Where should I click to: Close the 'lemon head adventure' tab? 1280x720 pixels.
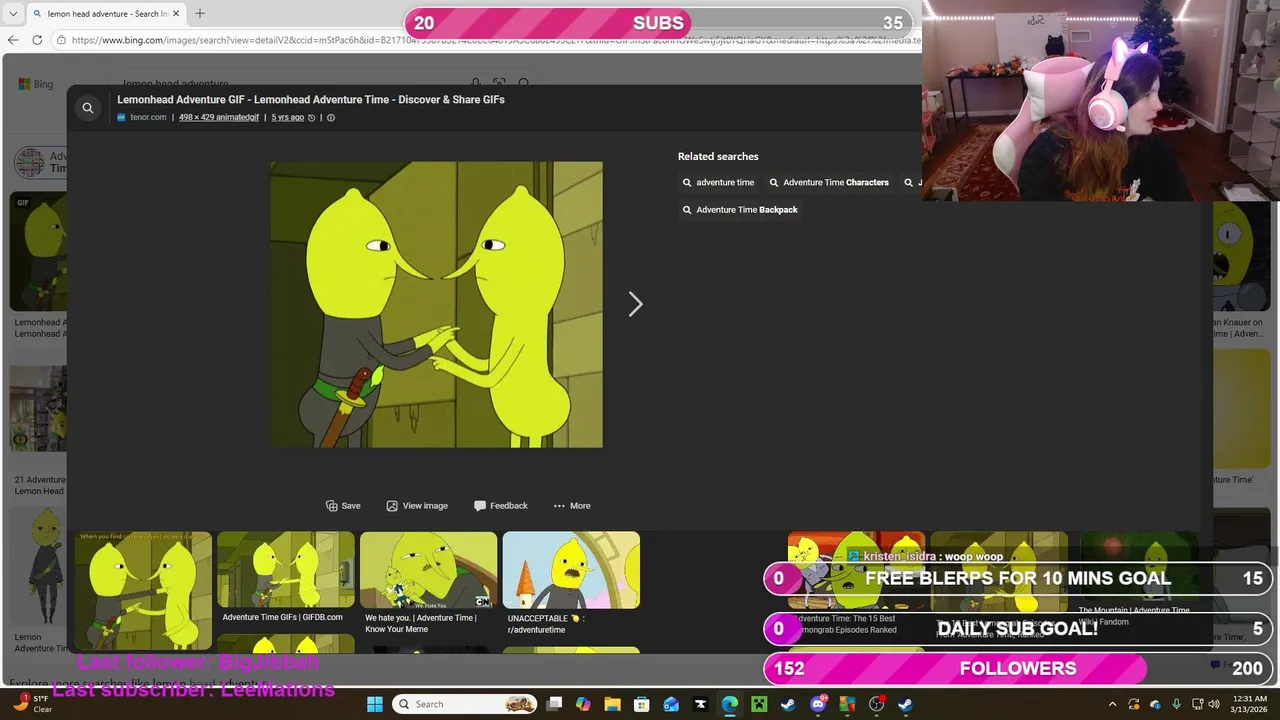[x=176, y=14]
